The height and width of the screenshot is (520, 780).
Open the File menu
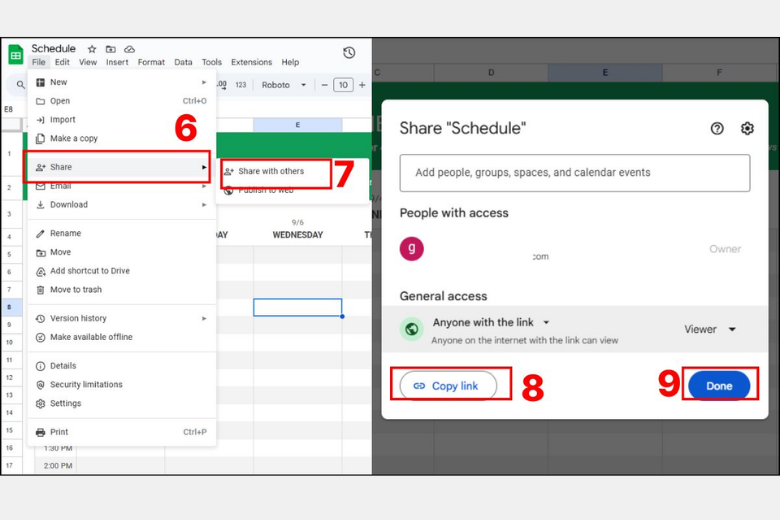click(38, 62)
